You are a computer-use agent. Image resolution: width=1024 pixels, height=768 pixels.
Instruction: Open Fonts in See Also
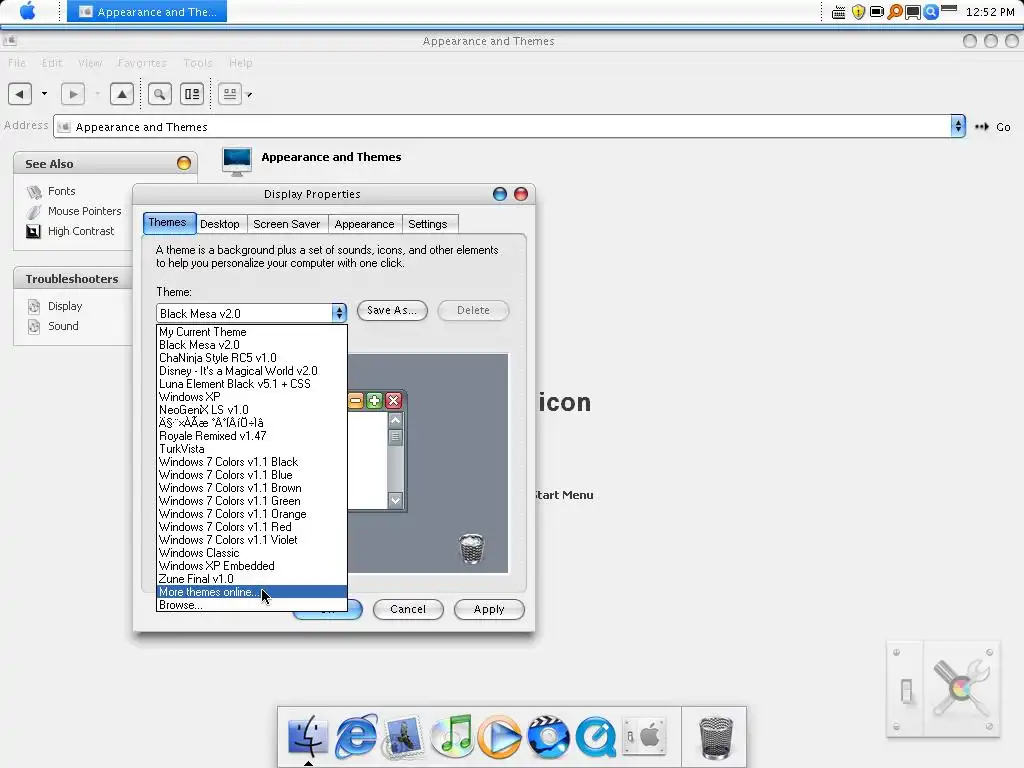tap(61, 191)
